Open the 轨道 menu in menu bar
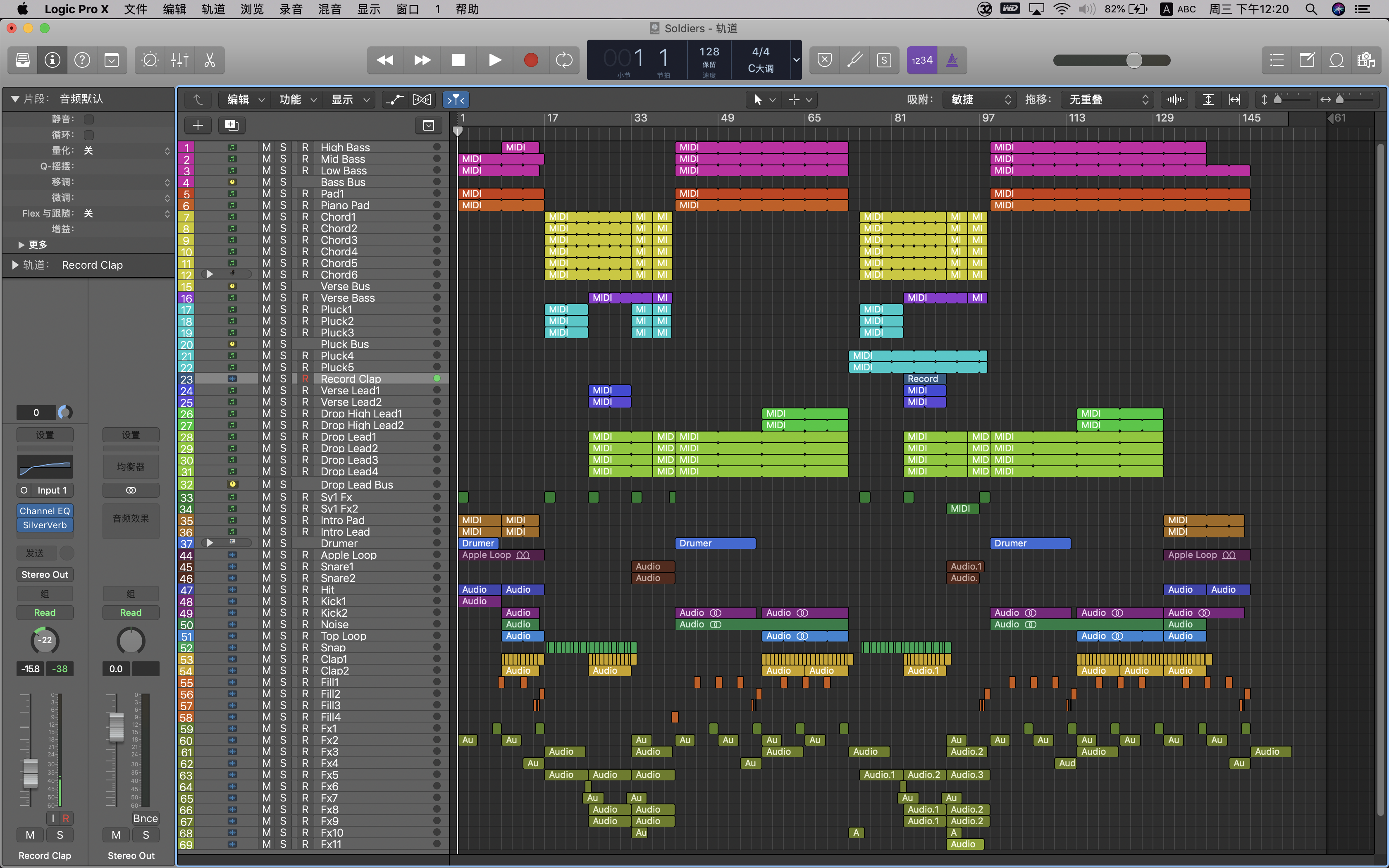The height and width of the screenshot is (868, 1389). click(213, 9)
